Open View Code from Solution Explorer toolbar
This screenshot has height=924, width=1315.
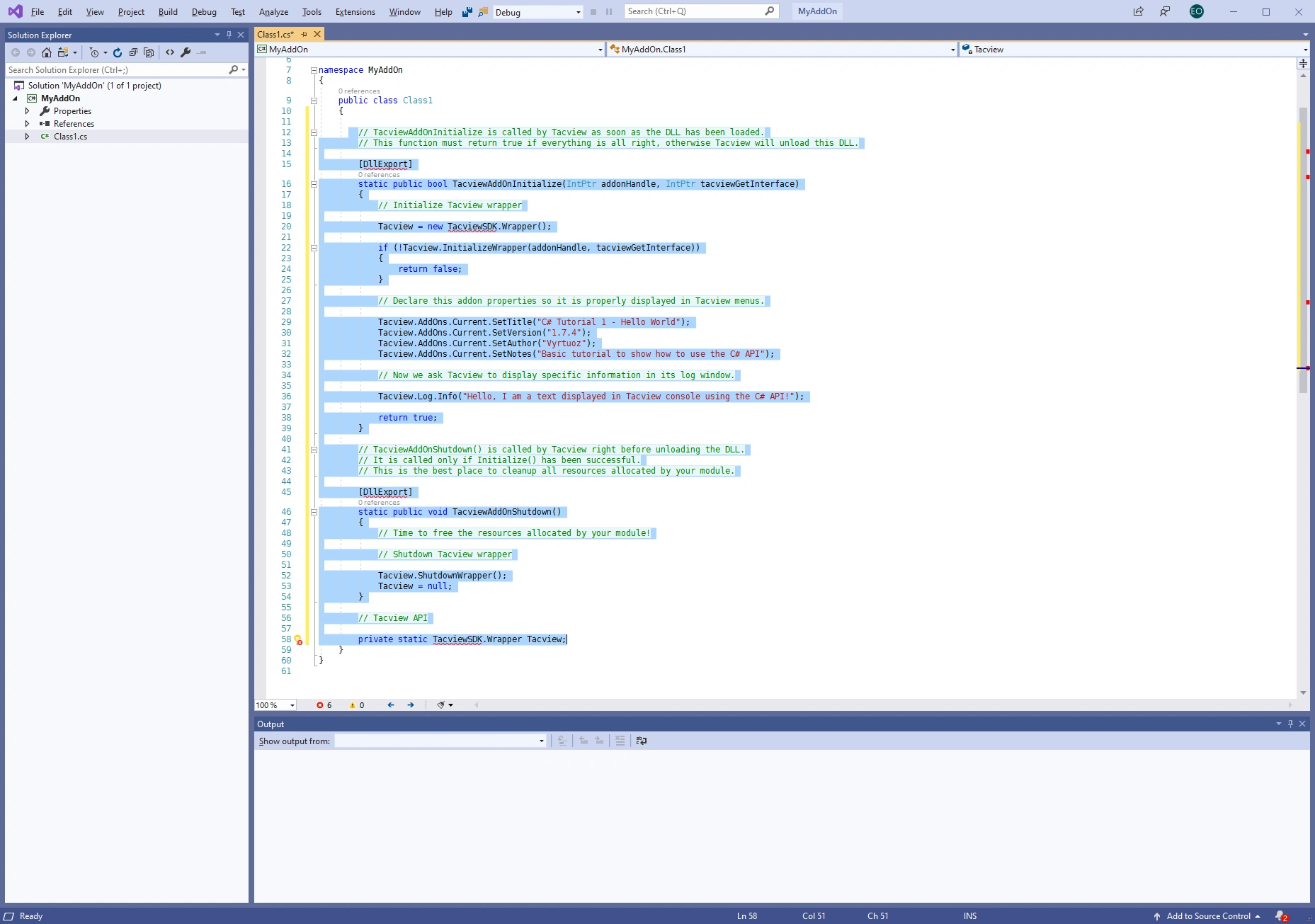coord(170,52)
